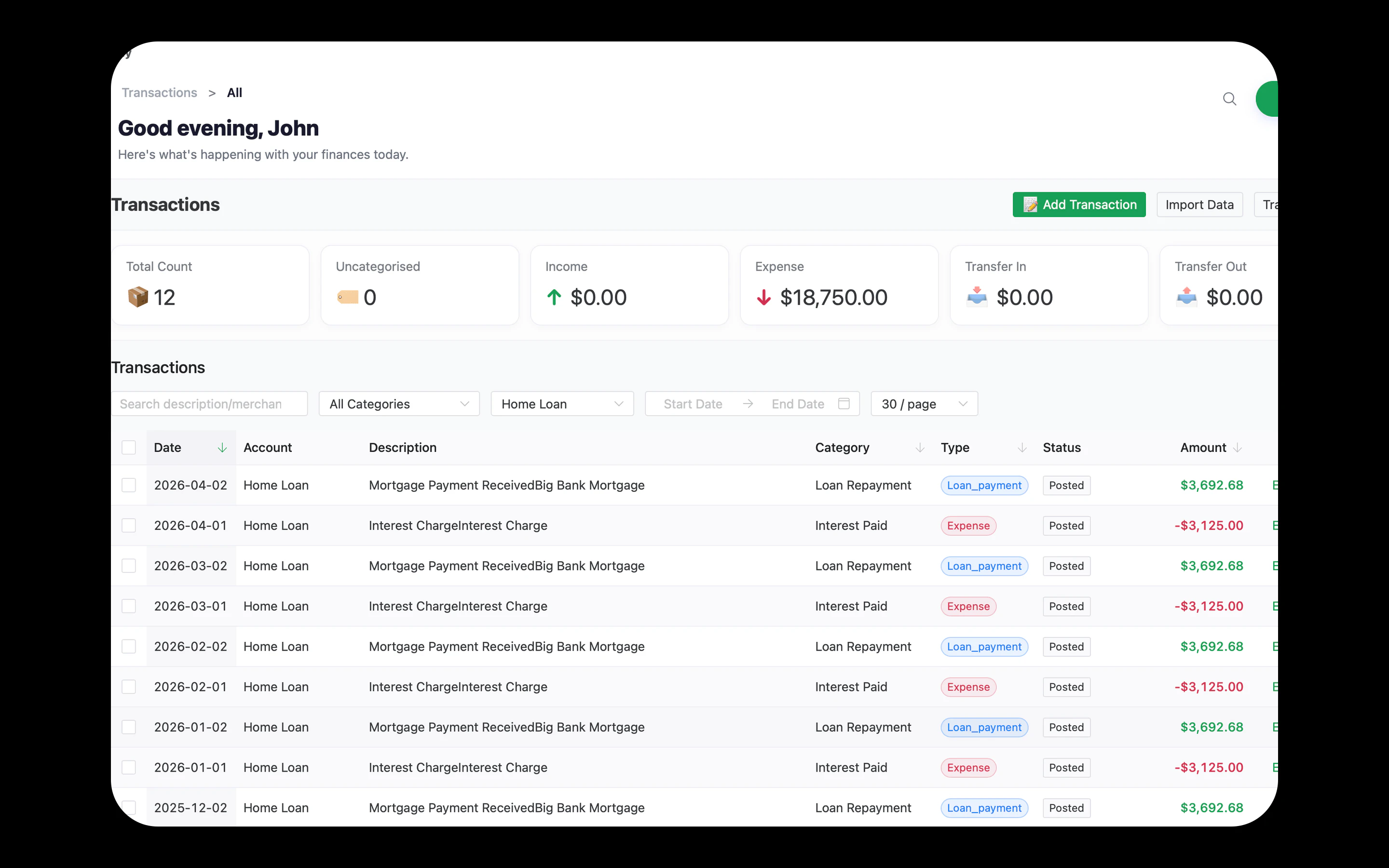Open the search magnifier icon

click(x=1229, y=99)
